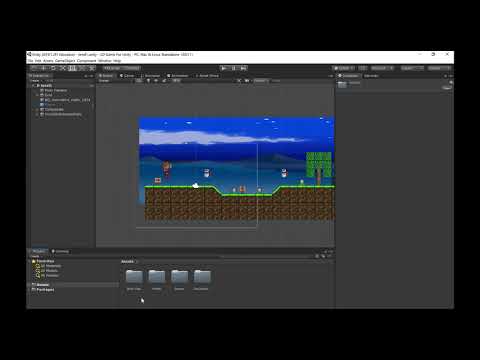
Task: Open the Component menu
Action: tap(87, 61)
